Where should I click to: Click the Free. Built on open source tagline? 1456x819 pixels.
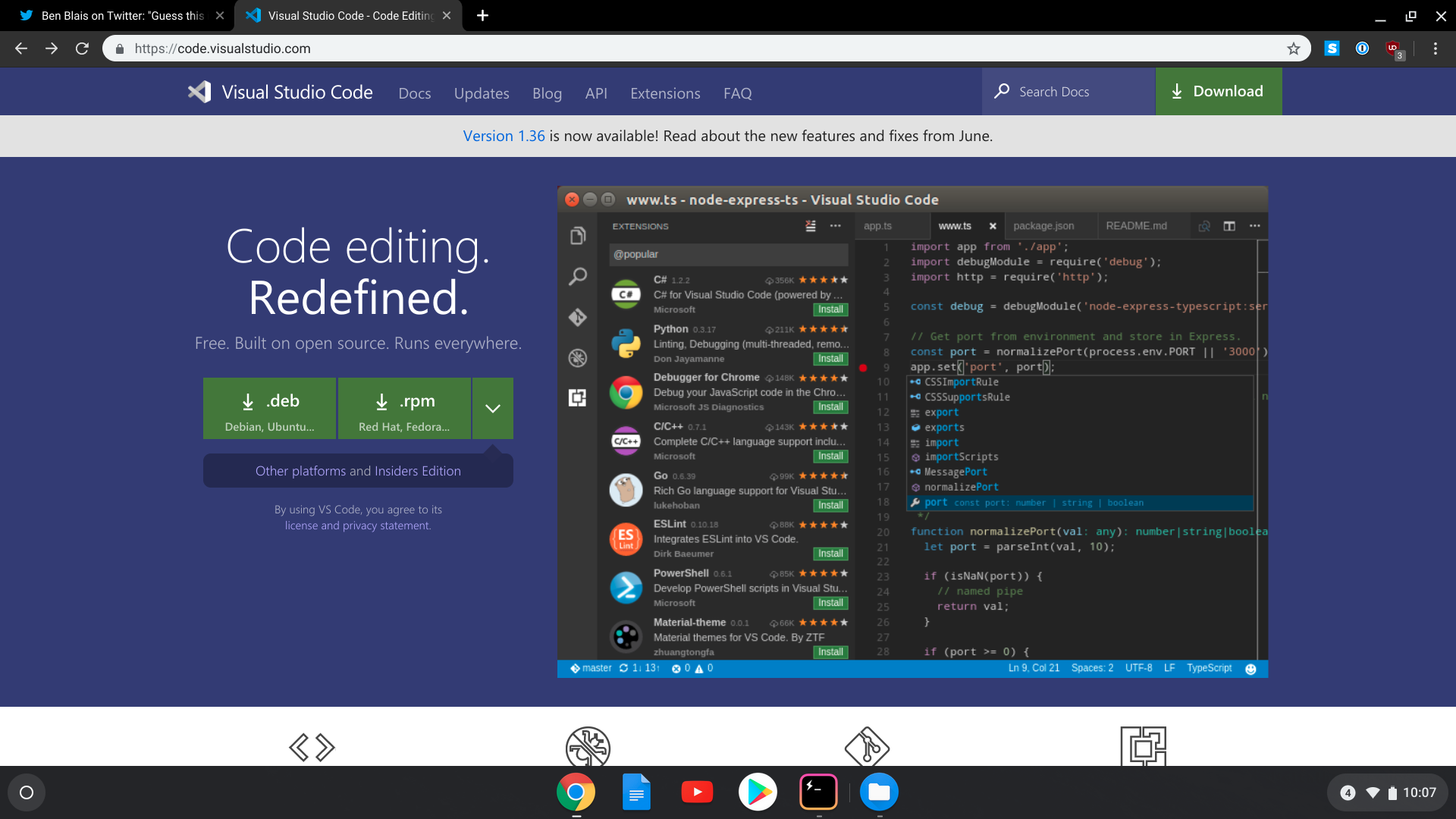point(358,343)
